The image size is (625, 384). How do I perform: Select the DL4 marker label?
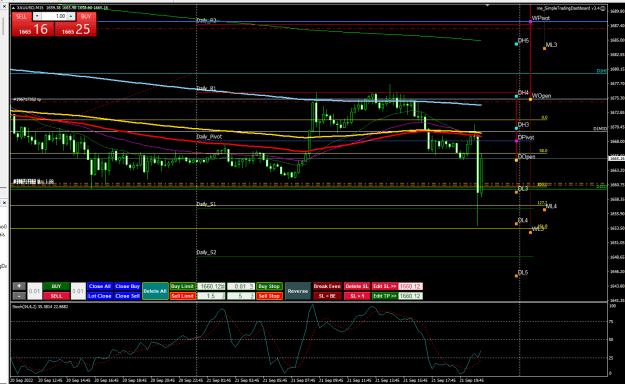coord(523,220)
